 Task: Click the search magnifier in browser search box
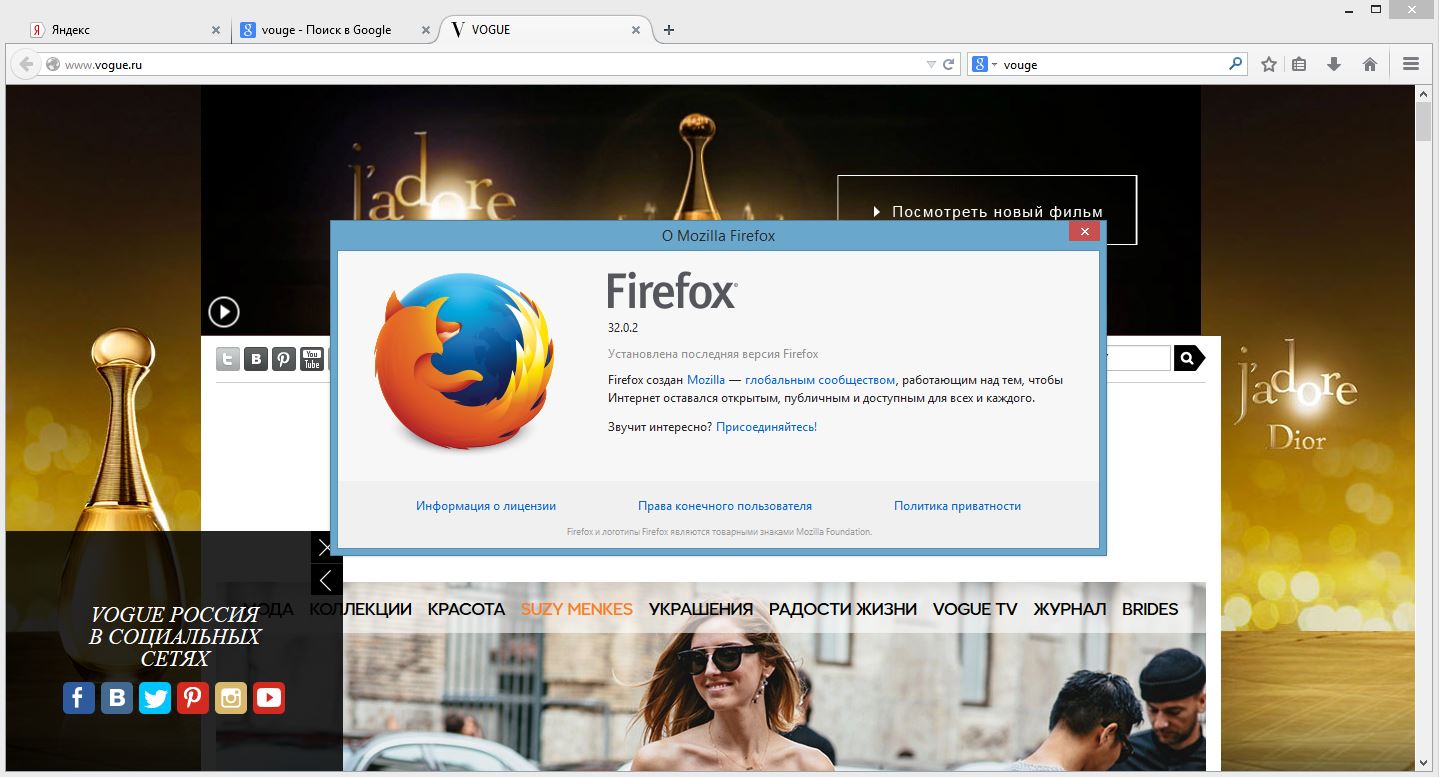click(1236, 64)
